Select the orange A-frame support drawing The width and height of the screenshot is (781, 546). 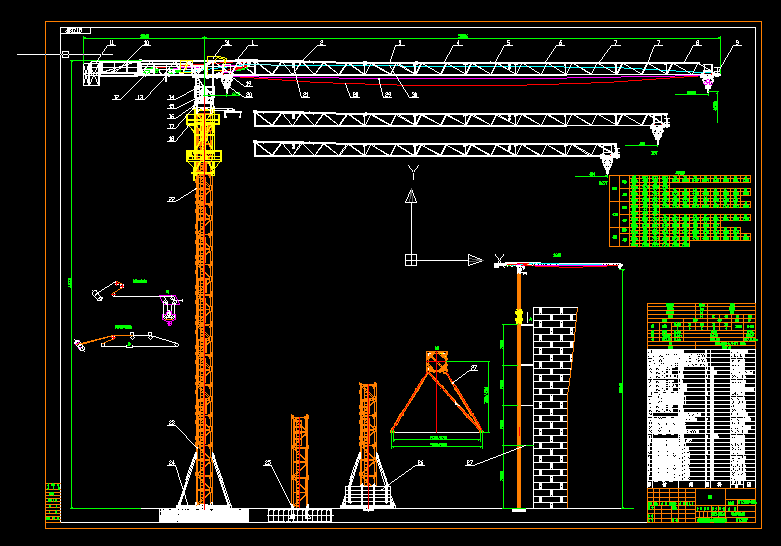pyautogui.click(x=437, y=392)
